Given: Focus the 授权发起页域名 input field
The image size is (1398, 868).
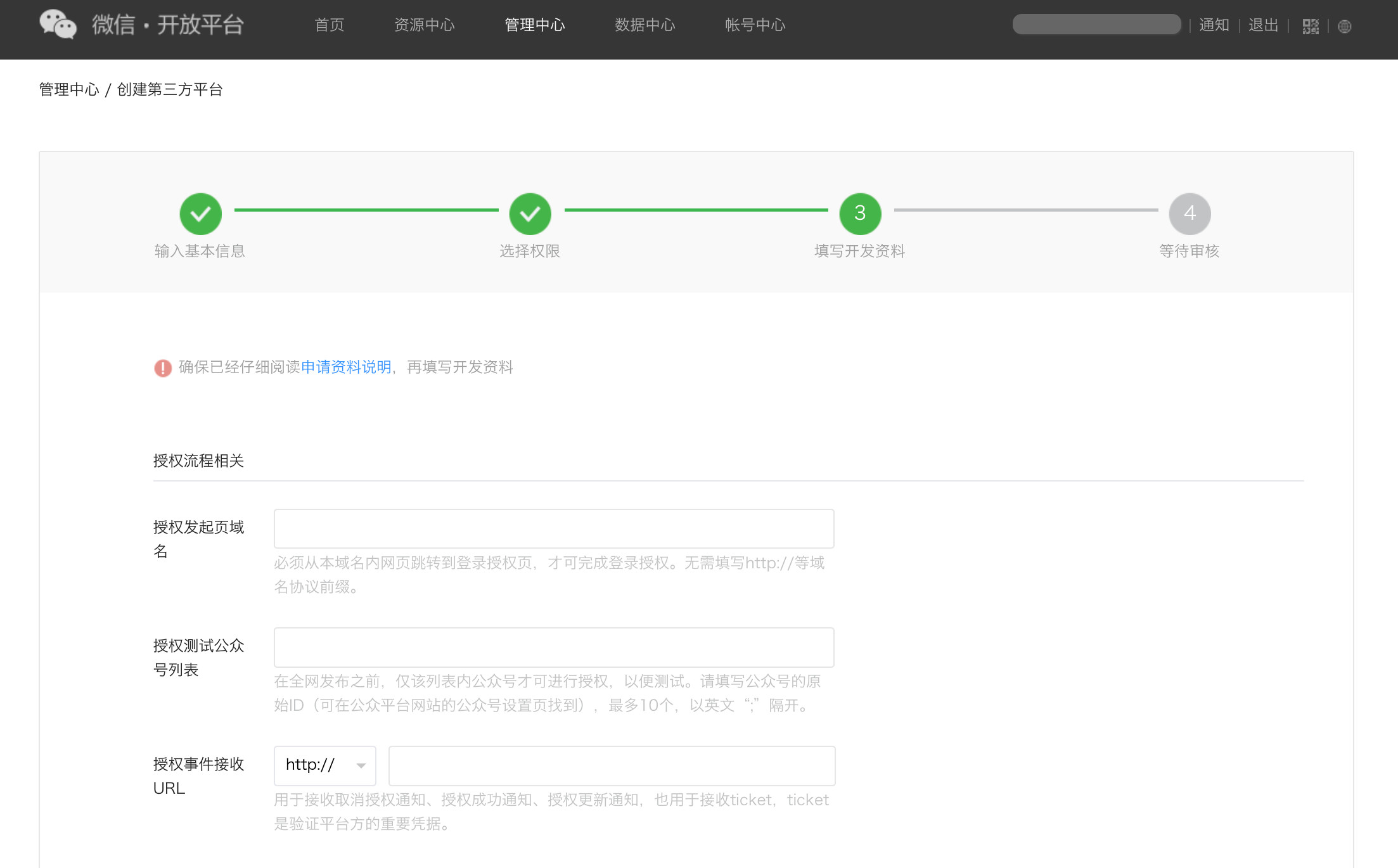Looking at the screenshot, I should (x=553, y=528).
